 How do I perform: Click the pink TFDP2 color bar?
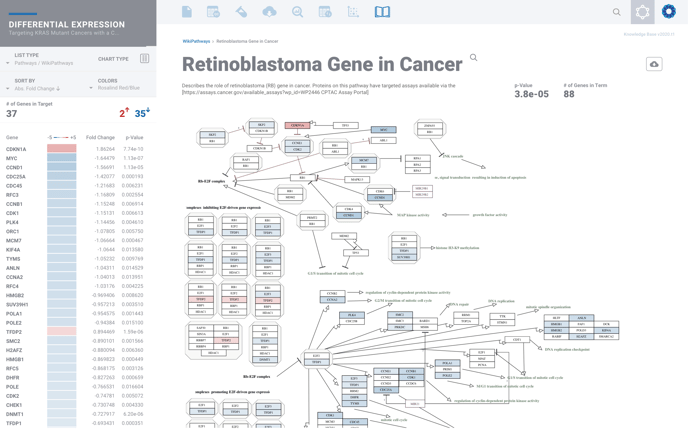coord(62,332)
